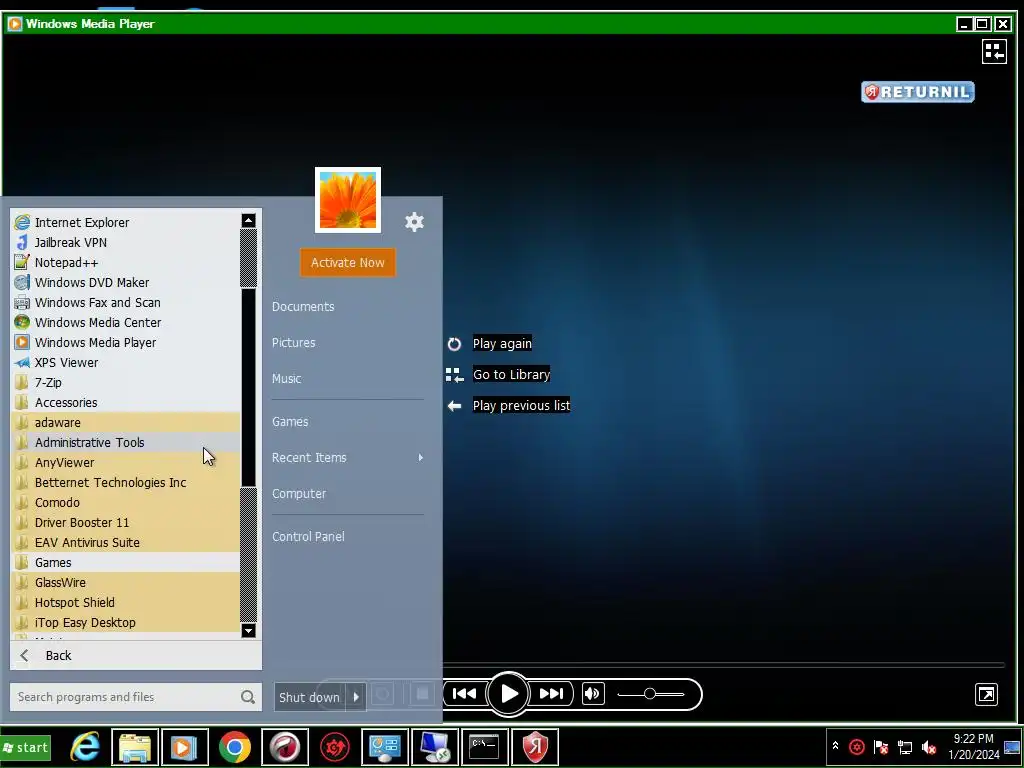
Task: Show hidden system tray icons
Action: pos(835,745)
